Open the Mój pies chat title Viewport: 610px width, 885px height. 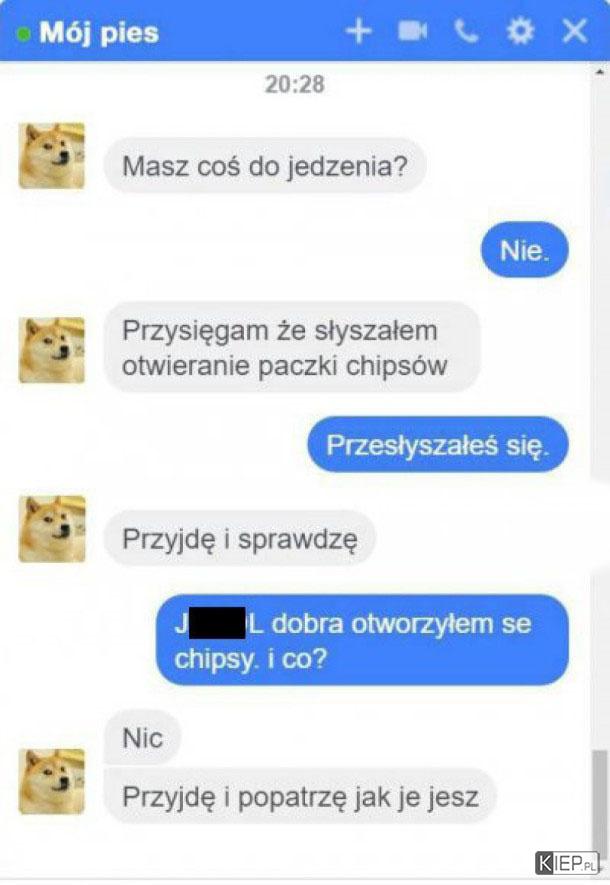click(x=99, y=32)
